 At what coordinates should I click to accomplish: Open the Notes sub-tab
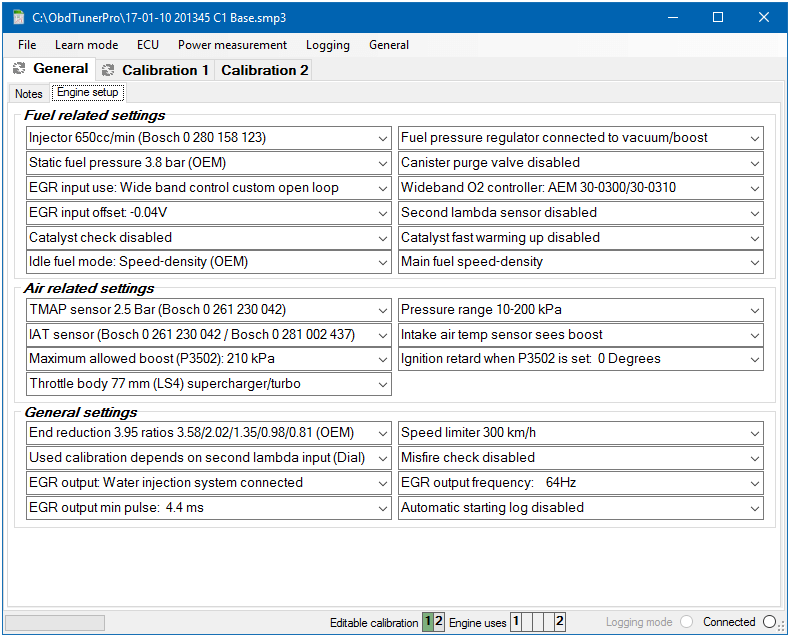click(29, 94)
